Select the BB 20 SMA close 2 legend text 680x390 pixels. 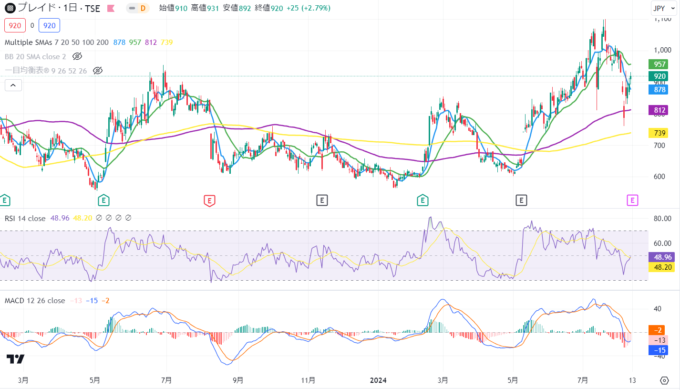[35, 56]
